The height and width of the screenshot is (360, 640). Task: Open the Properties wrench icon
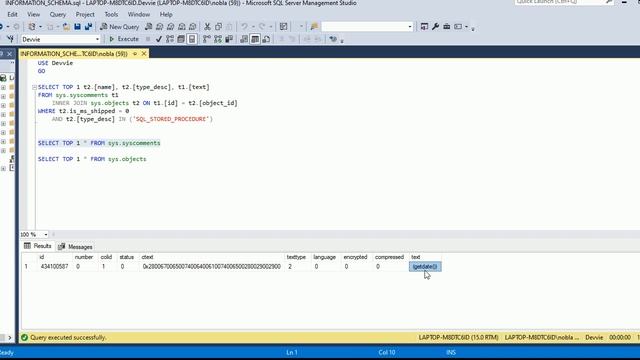point(436,27)
